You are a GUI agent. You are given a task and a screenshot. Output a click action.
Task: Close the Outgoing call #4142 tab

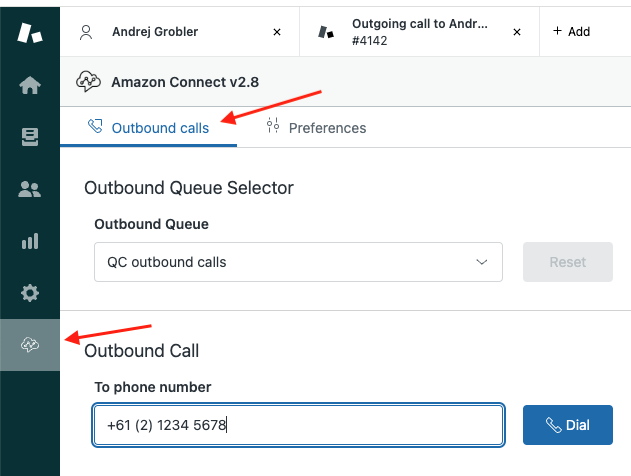click(517, 32)
